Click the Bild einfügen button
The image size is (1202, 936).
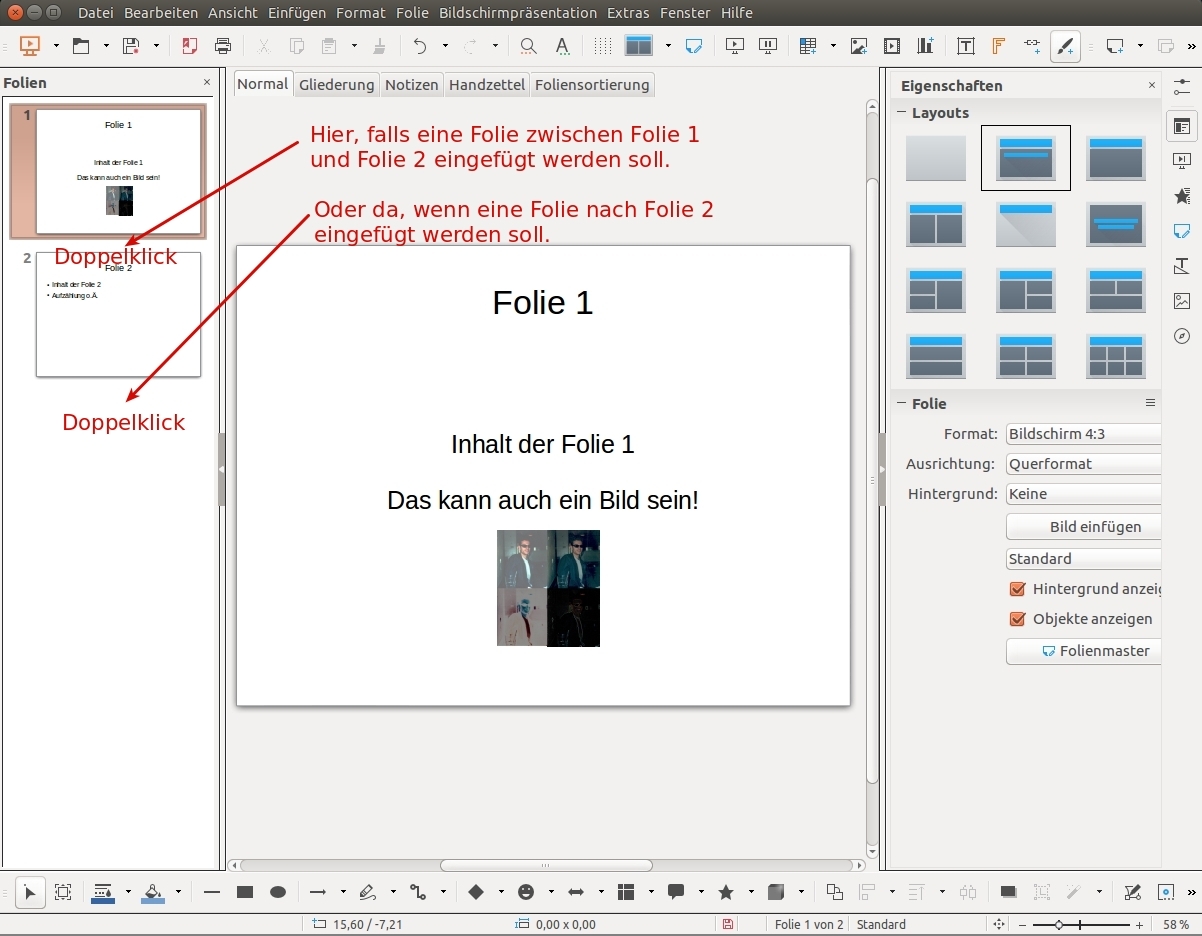[1083, 527]
